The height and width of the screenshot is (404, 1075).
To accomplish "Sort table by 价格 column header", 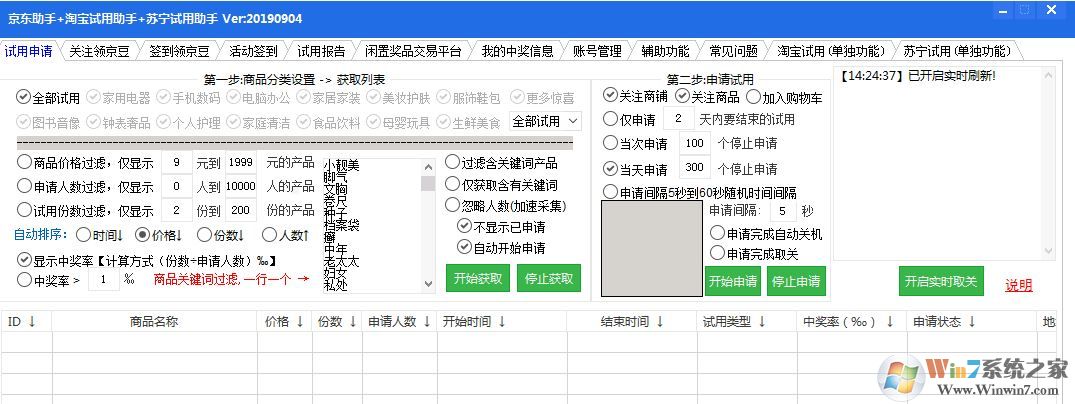I will tap(284, 322).
